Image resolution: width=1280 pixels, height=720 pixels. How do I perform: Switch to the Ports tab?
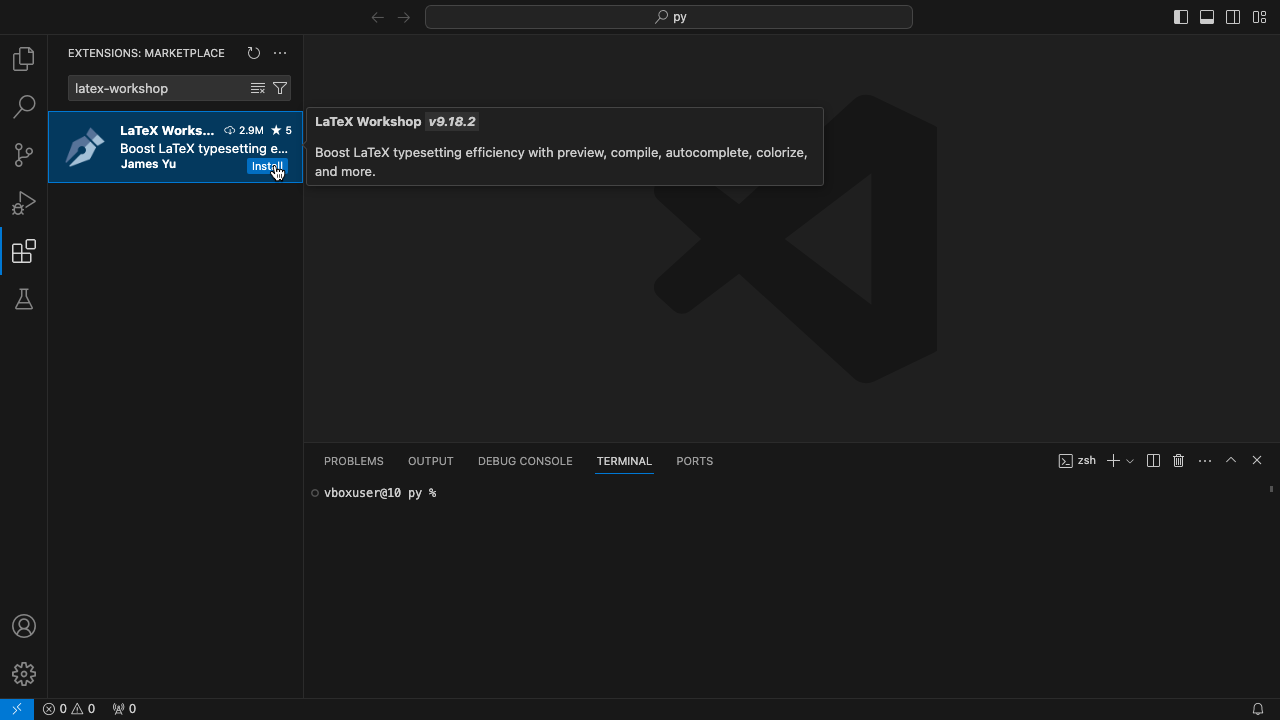pyautogui.click(x=694, y=461)
